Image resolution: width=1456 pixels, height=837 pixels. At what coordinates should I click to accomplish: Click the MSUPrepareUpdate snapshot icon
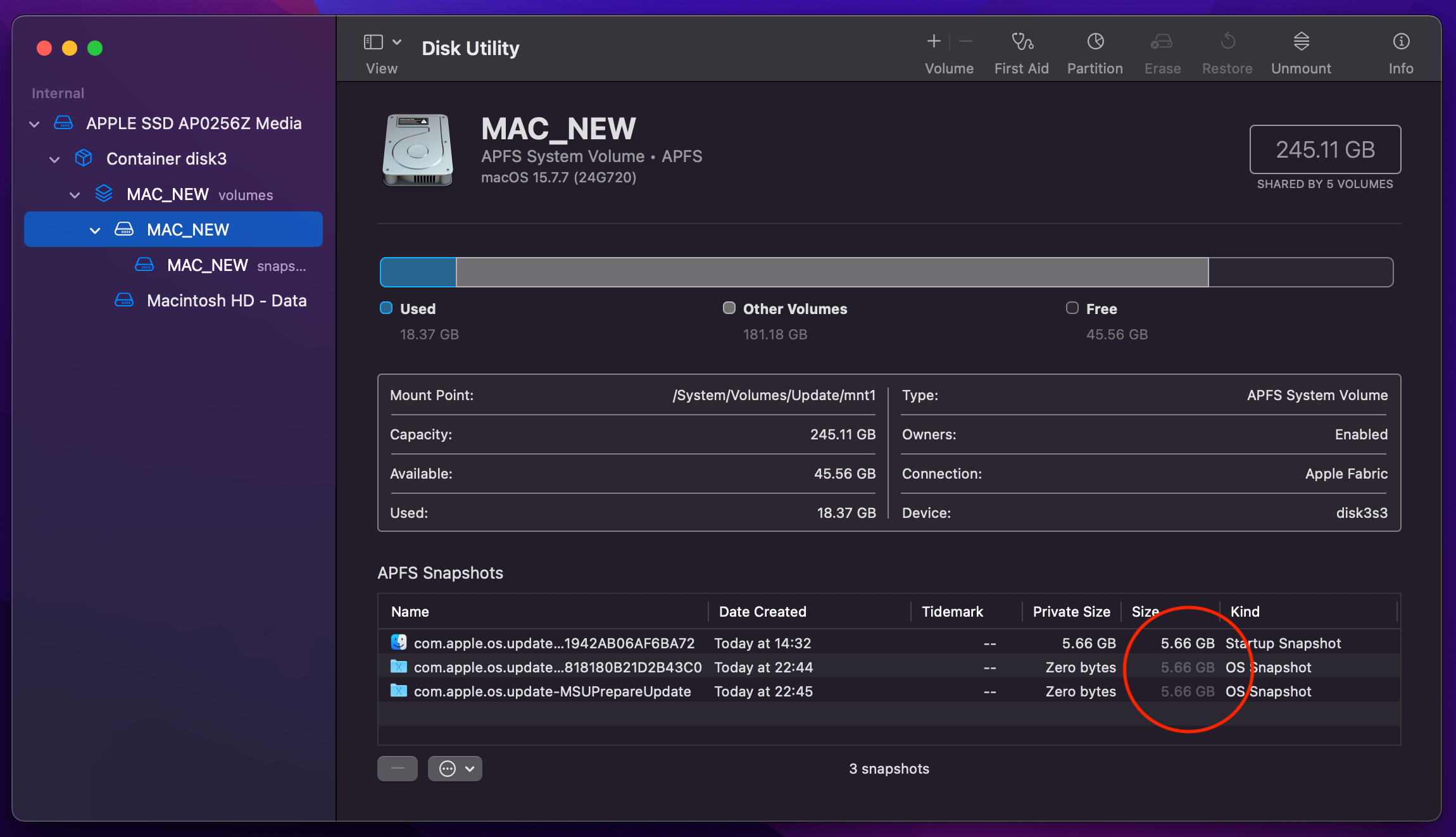[399, 691]
